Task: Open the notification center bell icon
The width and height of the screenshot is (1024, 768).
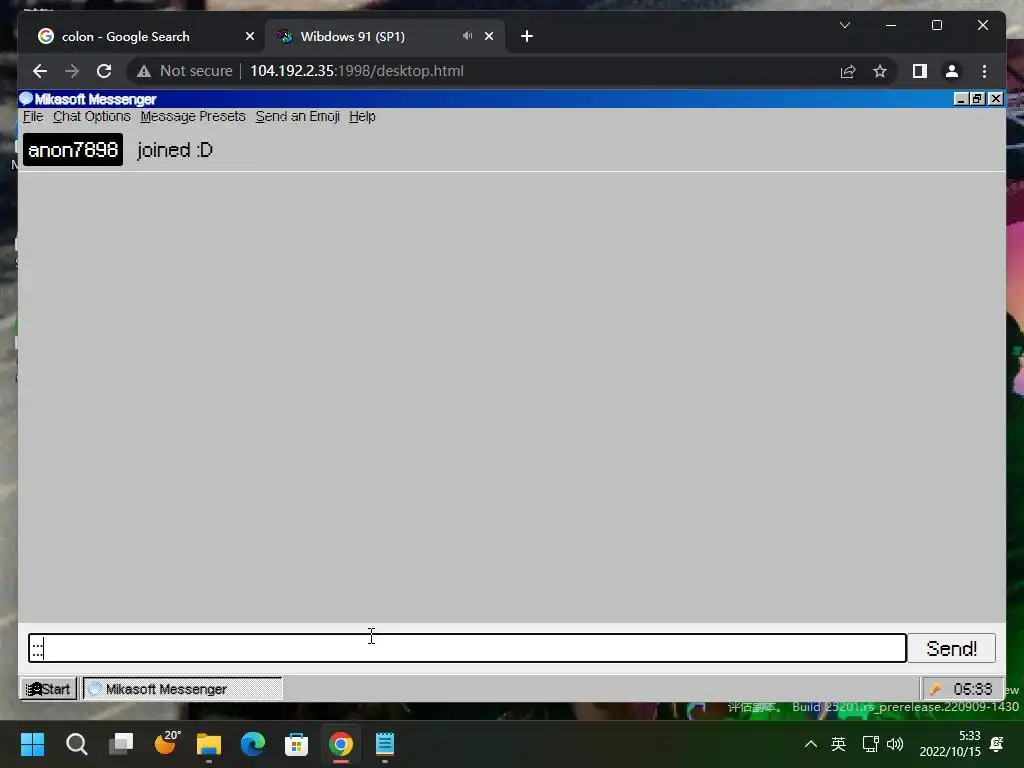Action: [997, 744]
